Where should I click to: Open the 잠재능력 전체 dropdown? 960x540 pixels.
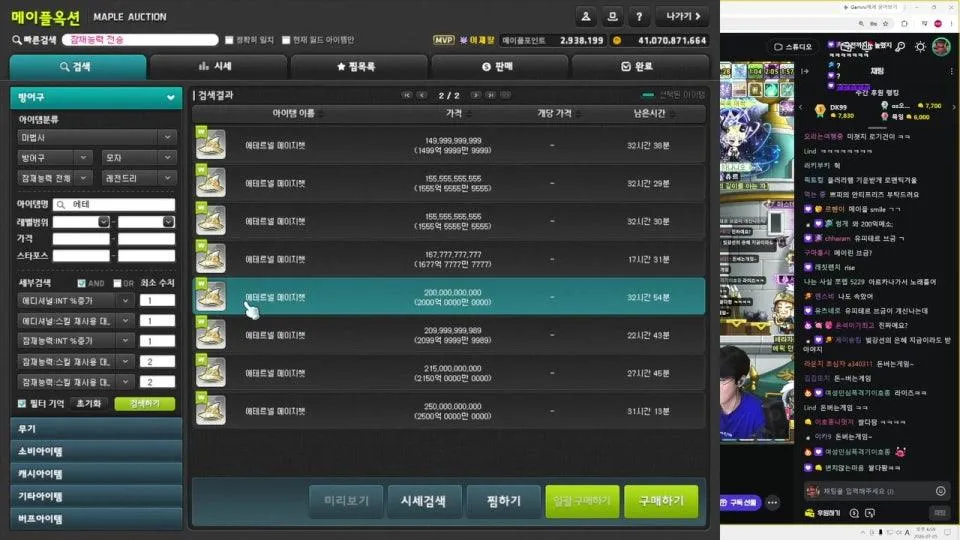tap(54, 178)
